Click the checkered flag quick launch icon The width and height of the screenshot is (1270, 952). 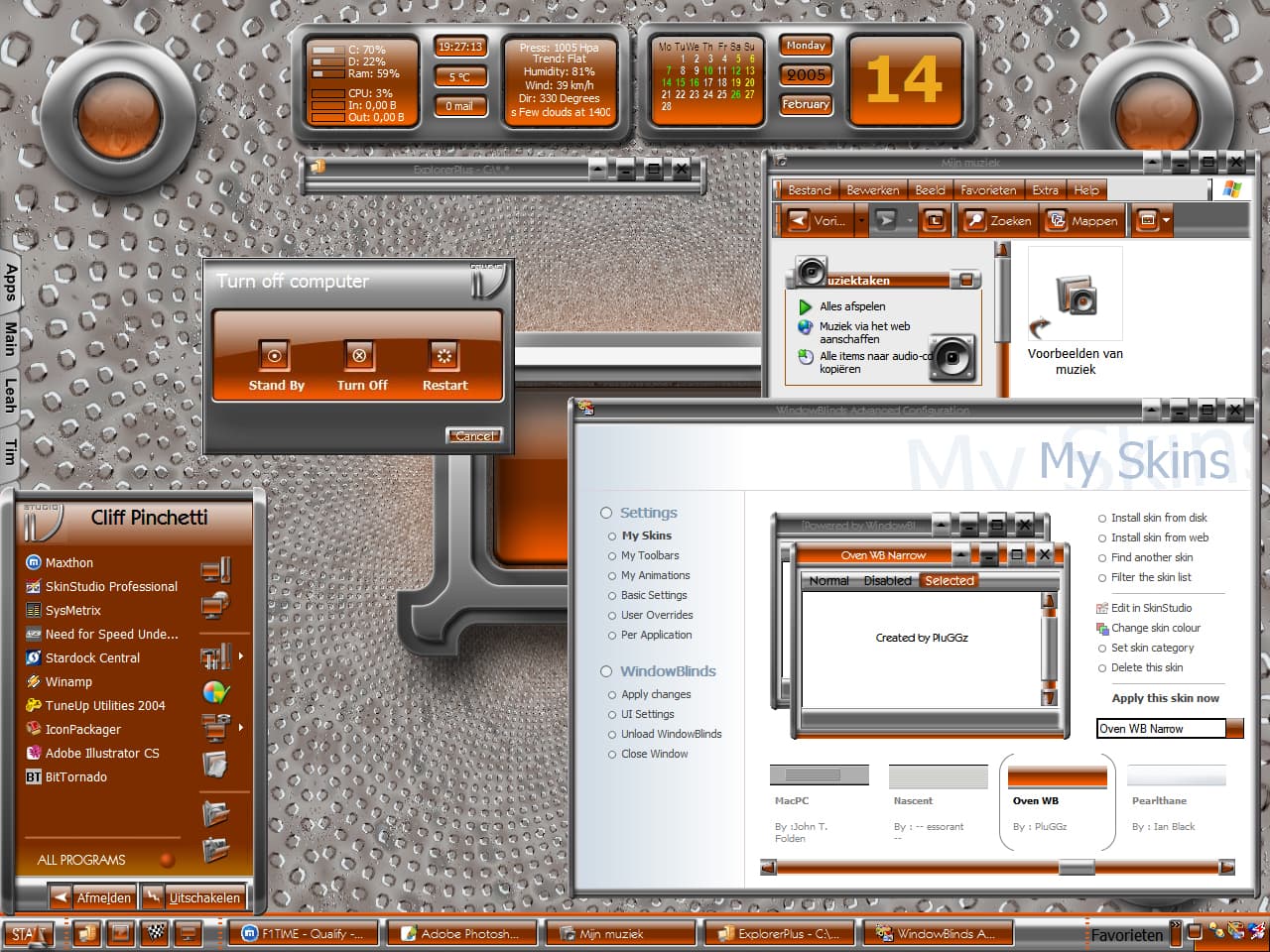(x=155, y=932)
